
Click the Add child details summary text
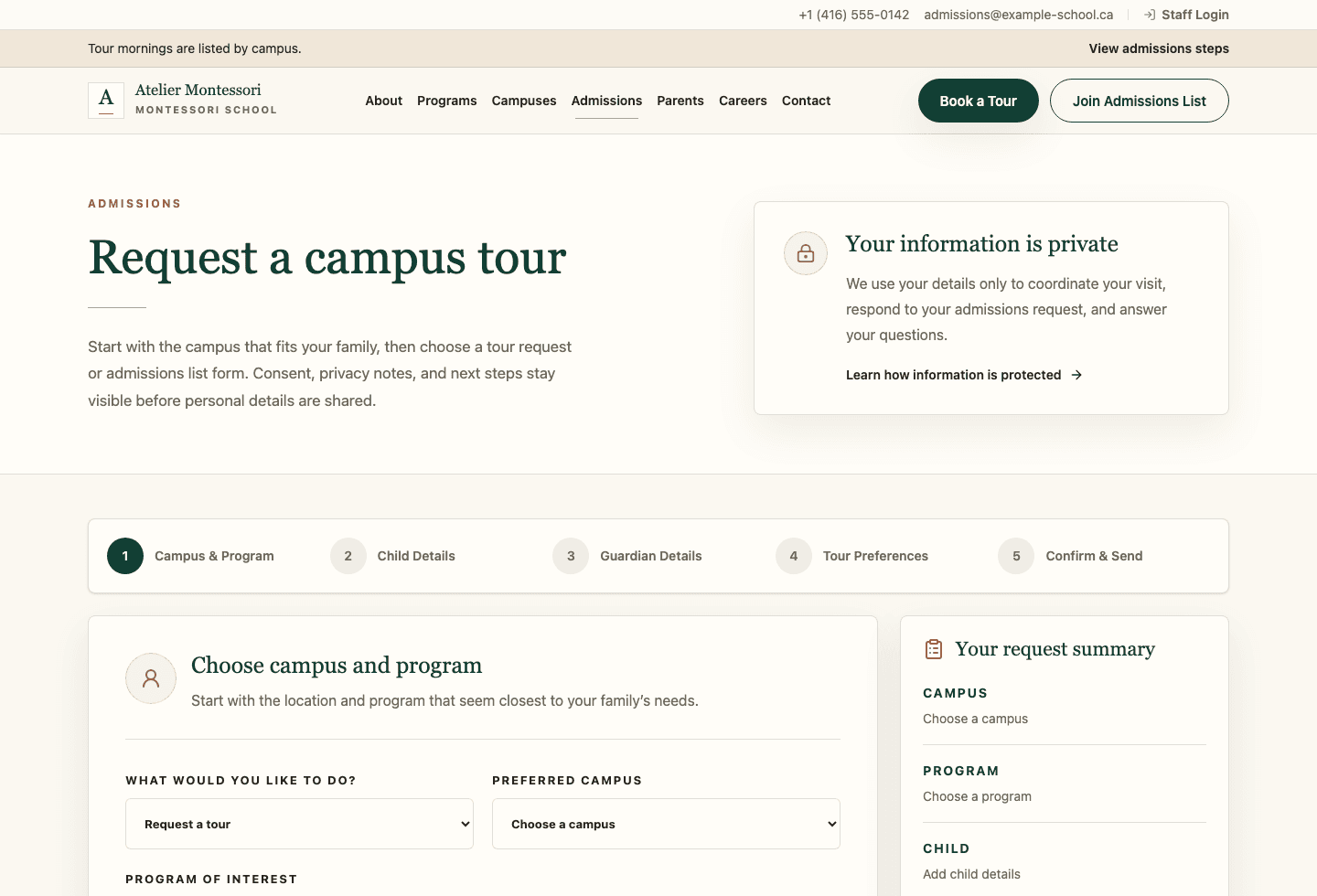point(972,874)
